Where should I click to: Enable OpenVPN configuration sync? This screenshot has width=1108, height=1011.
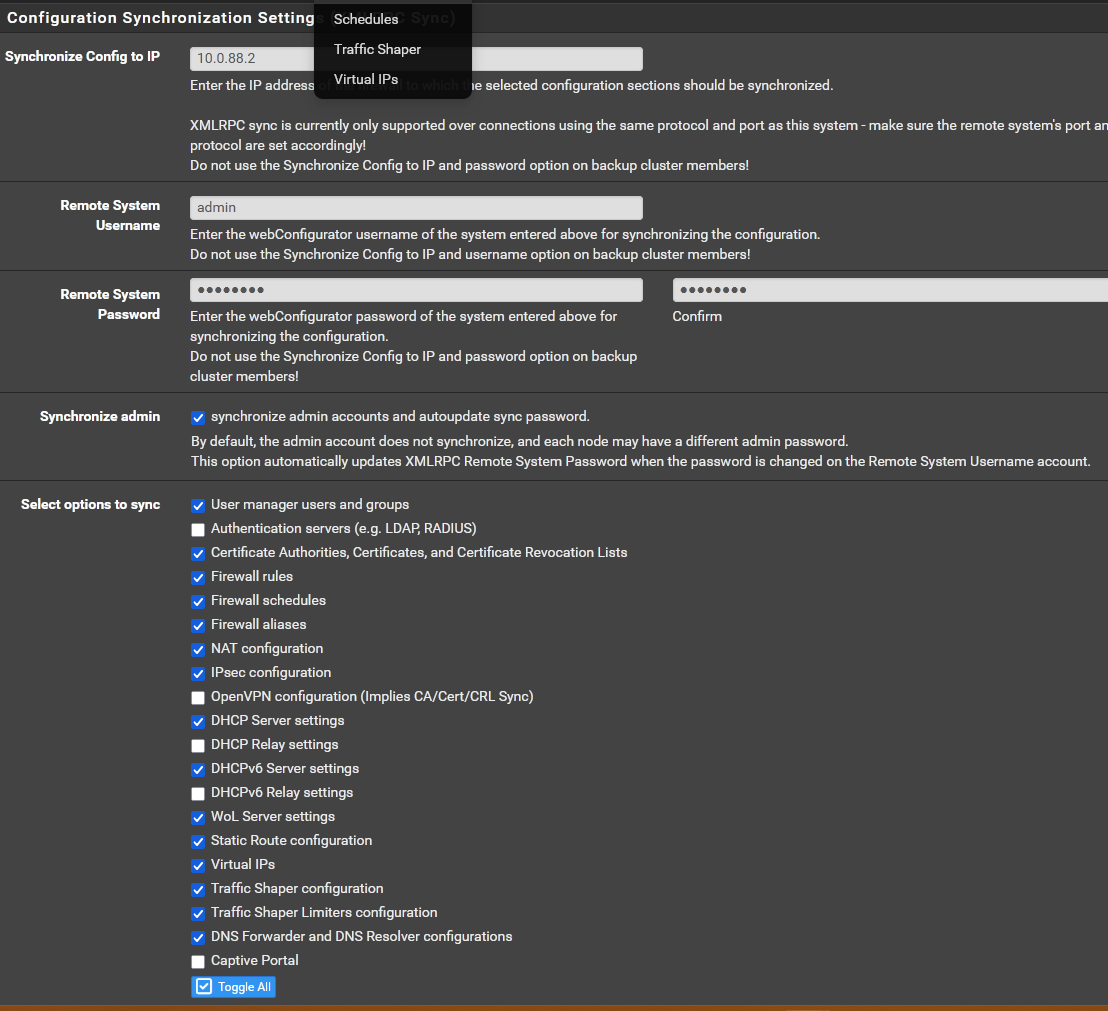pyautogui.click(x=198, y=698)
